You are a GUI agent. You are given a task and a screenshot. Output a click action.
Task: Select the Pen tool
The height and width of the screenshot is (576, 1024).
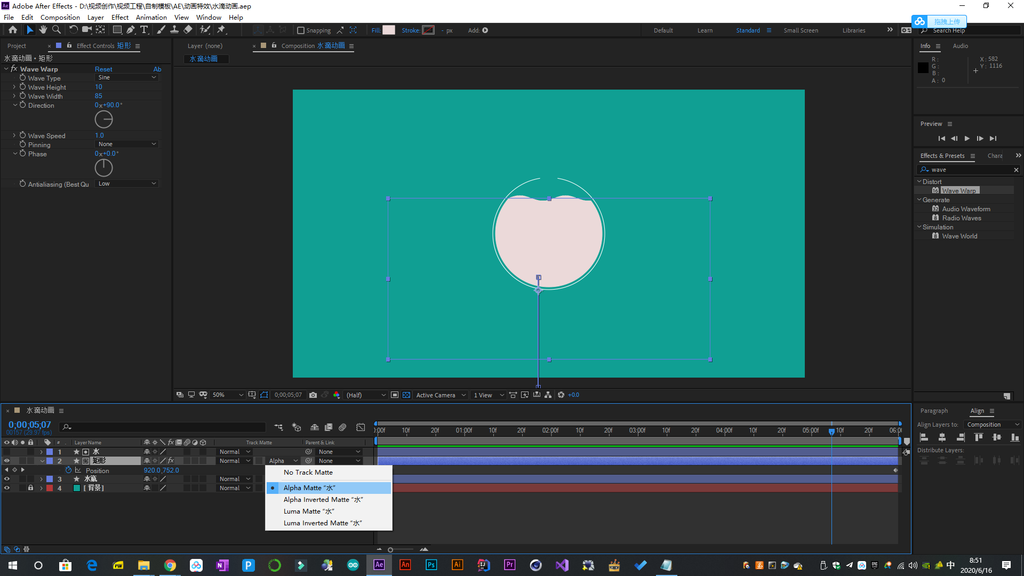click(131, 30)
